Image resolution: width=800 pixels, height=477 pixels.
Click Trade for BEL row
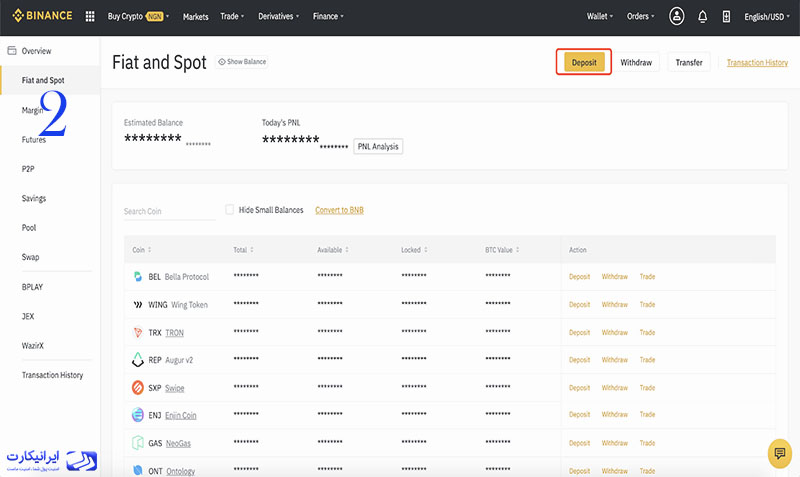click(647, 277)
